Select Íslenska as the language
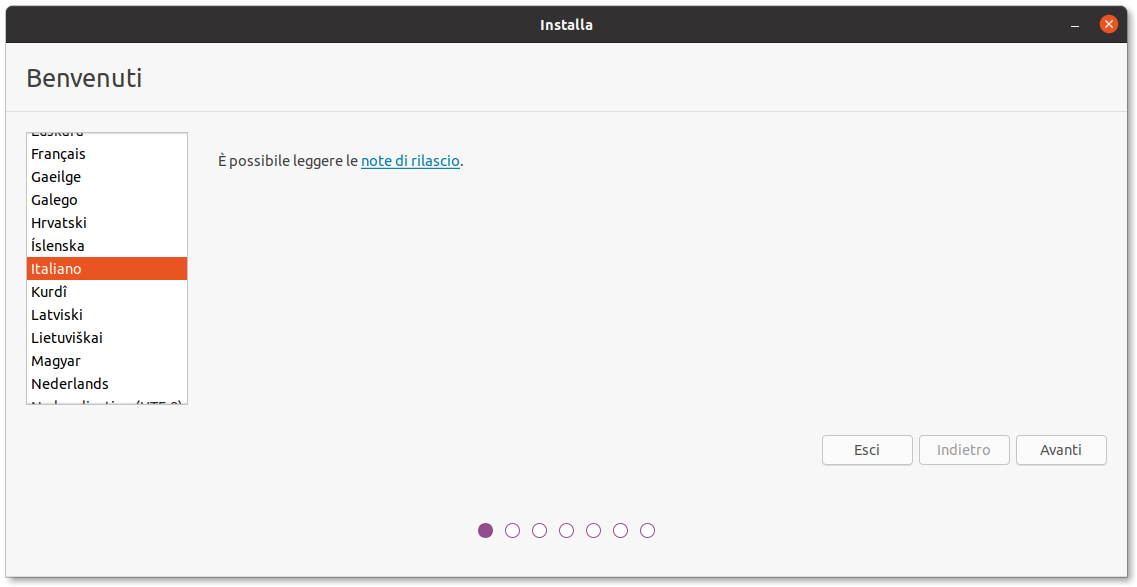 click(x=57, y=246)
